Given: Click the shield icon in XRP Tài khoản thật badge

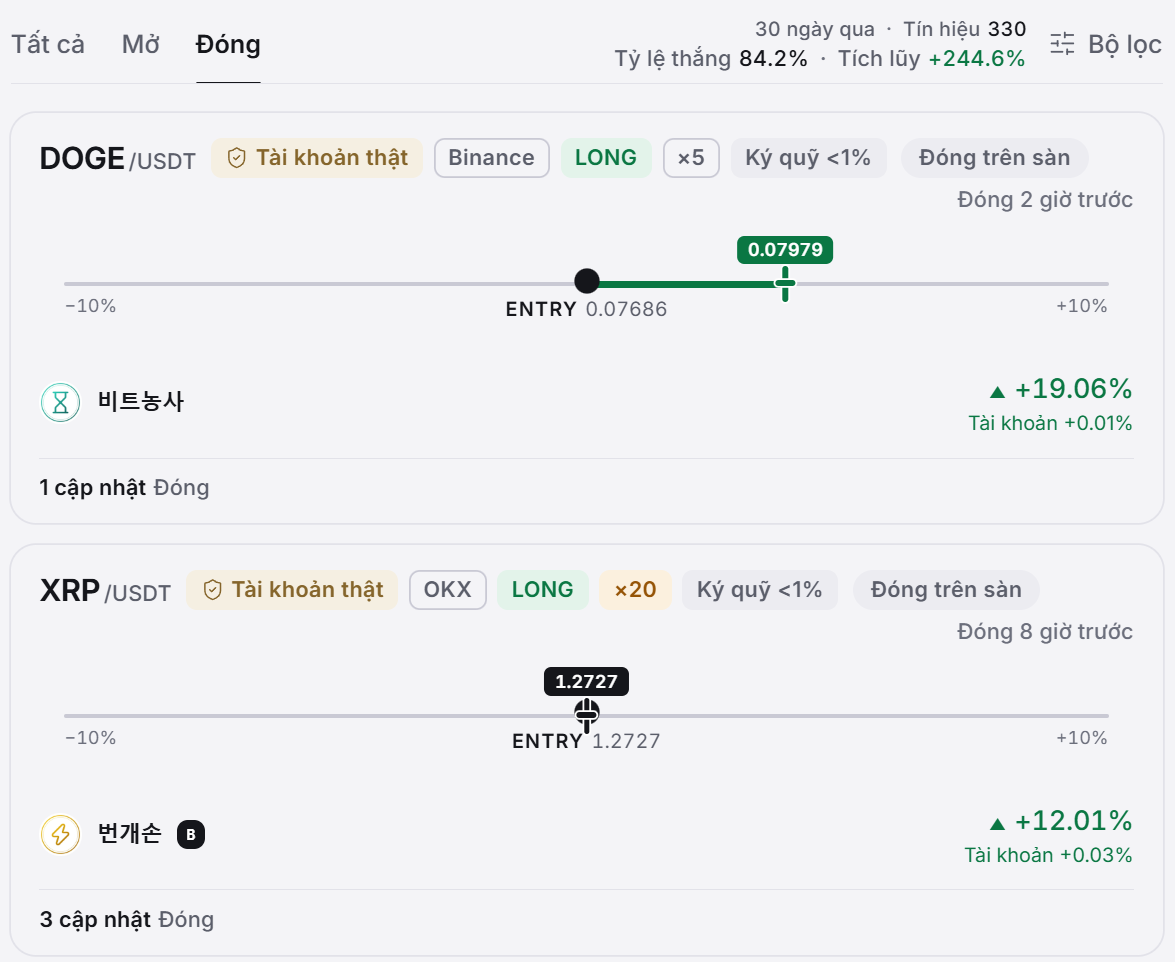Looking at the screenshot, I should pos(213,590).
